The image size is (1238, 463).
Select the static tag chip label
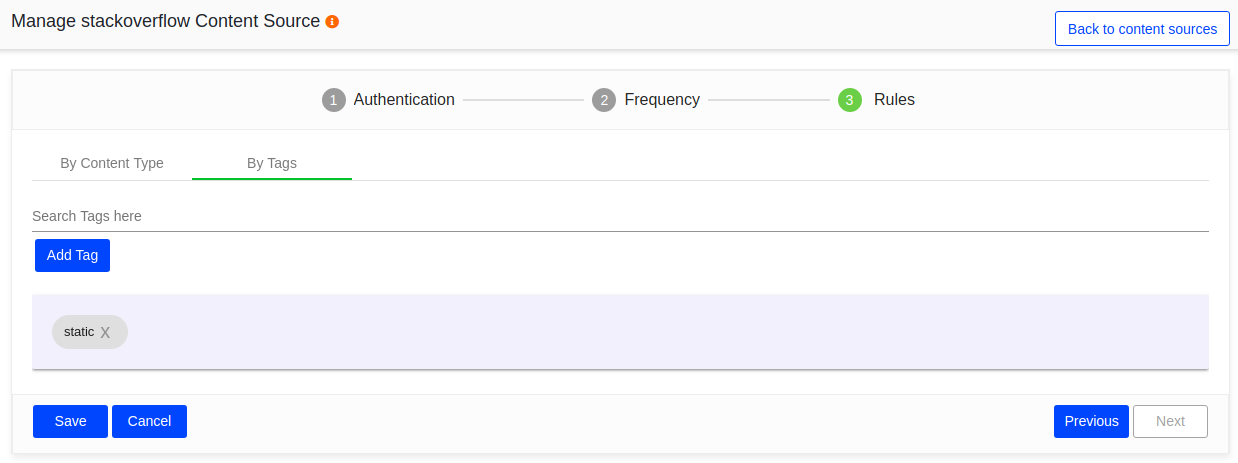point(79,332)
